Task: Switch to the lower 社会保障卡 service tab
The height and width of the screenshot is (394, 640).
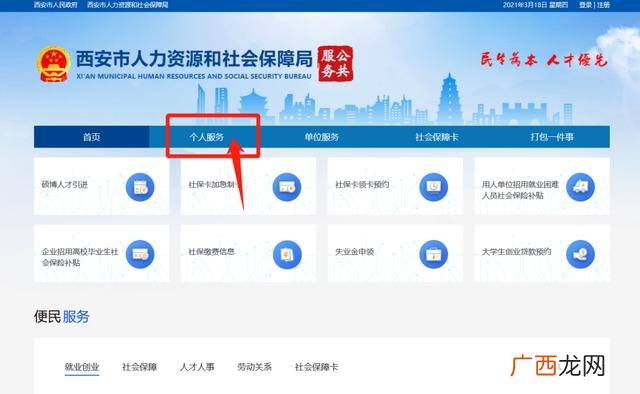Action: click(317, 367)
